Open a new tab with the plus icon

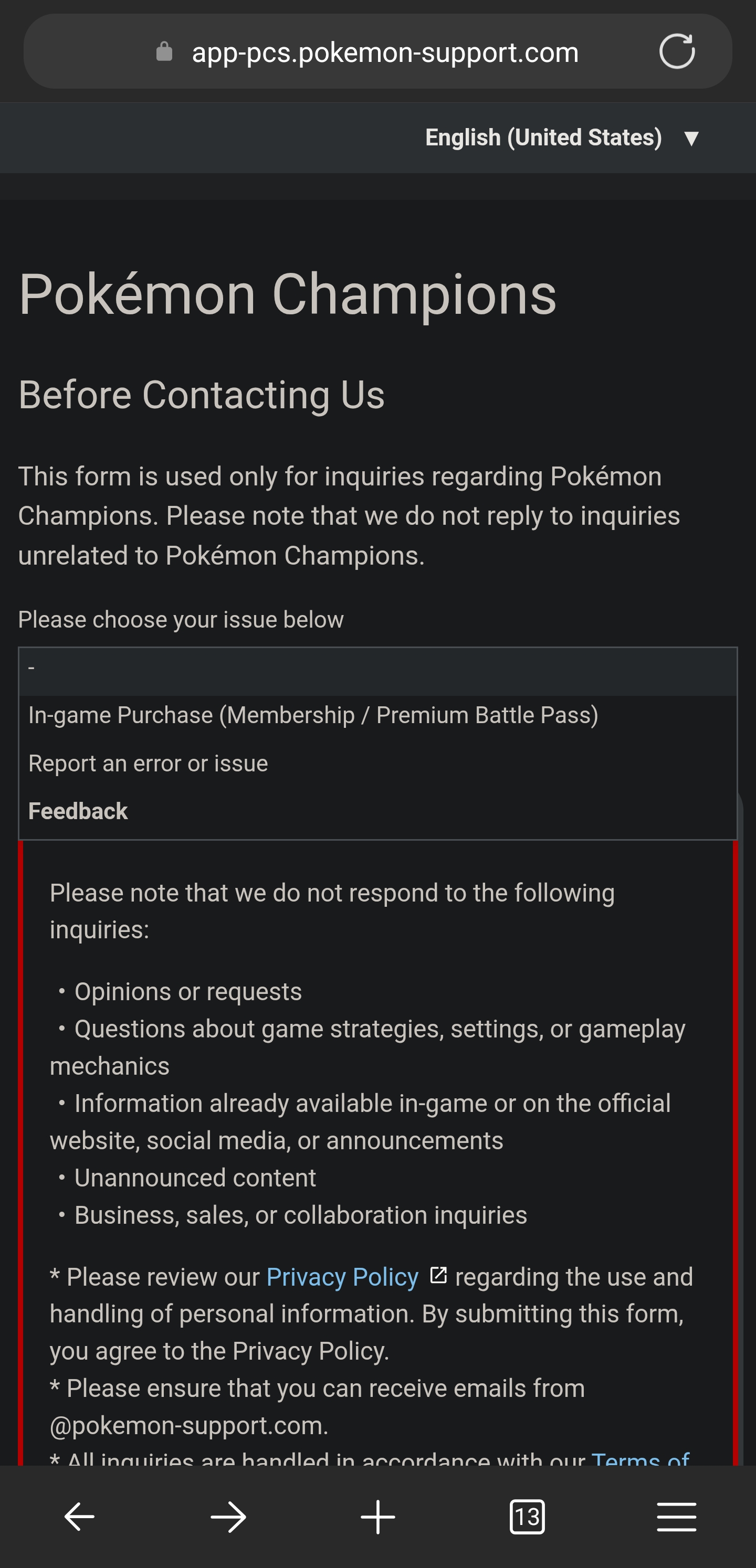pos(377,1516)
